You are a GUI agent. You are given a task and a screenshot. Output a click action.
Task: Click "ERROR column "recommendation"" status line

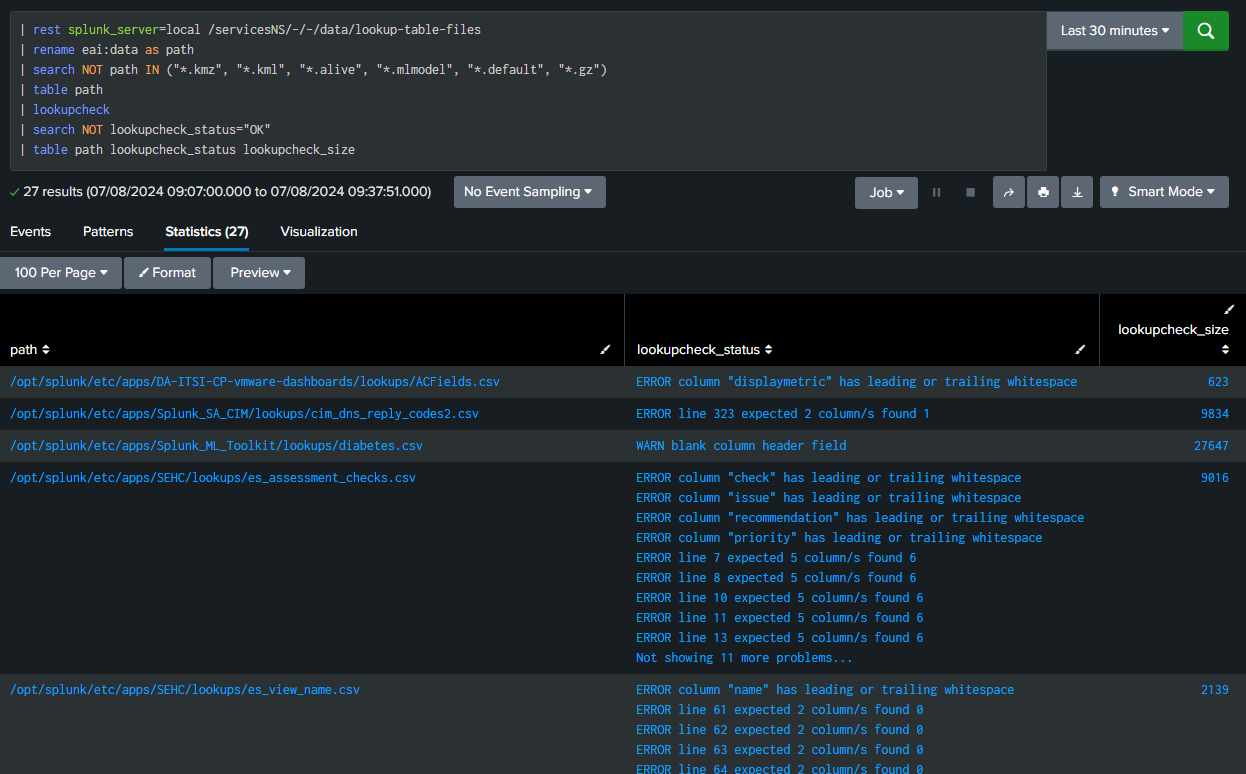point(860,518)
